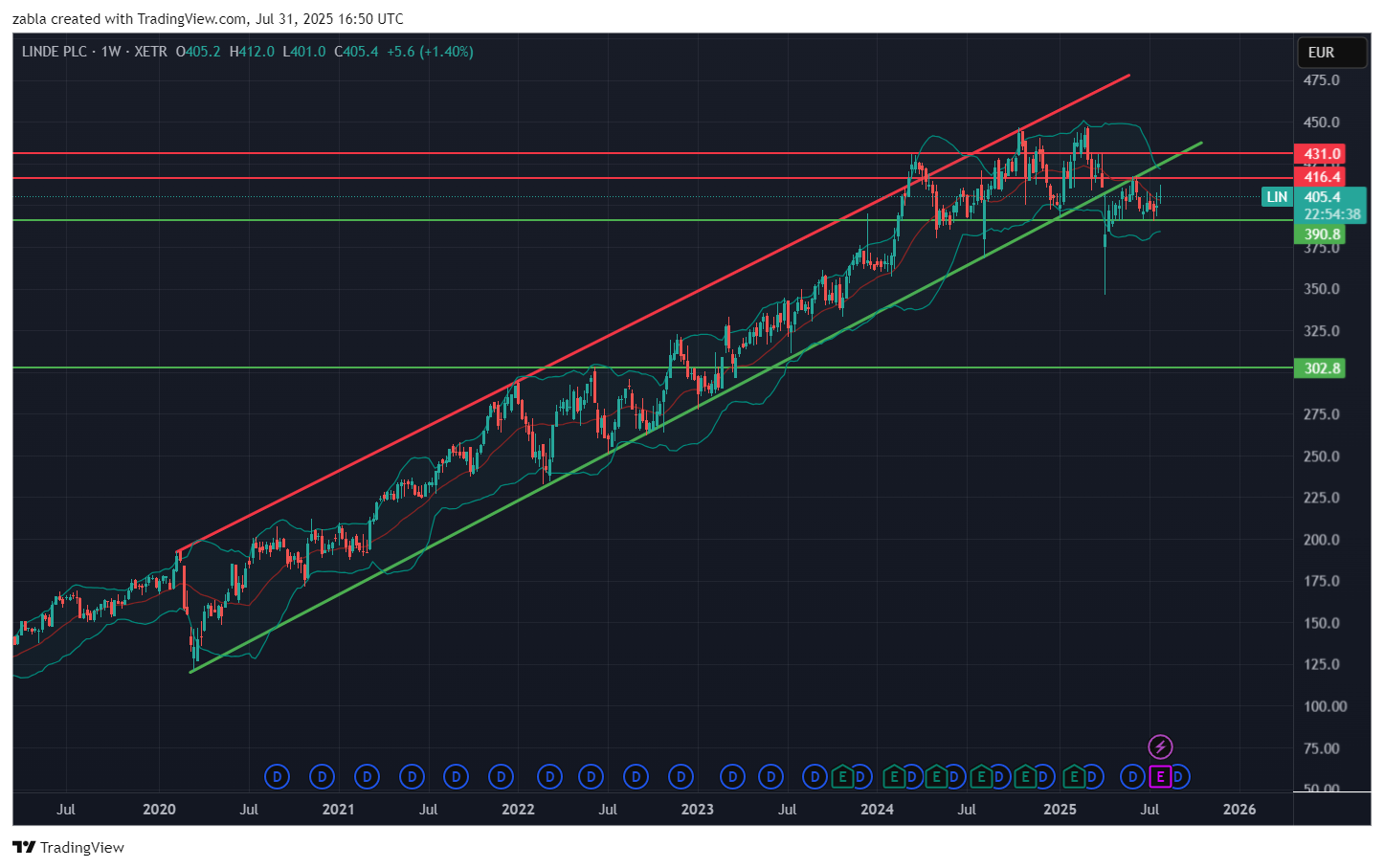
Task: Click the dividend D marker just after 2023
Action: (732, 777)
